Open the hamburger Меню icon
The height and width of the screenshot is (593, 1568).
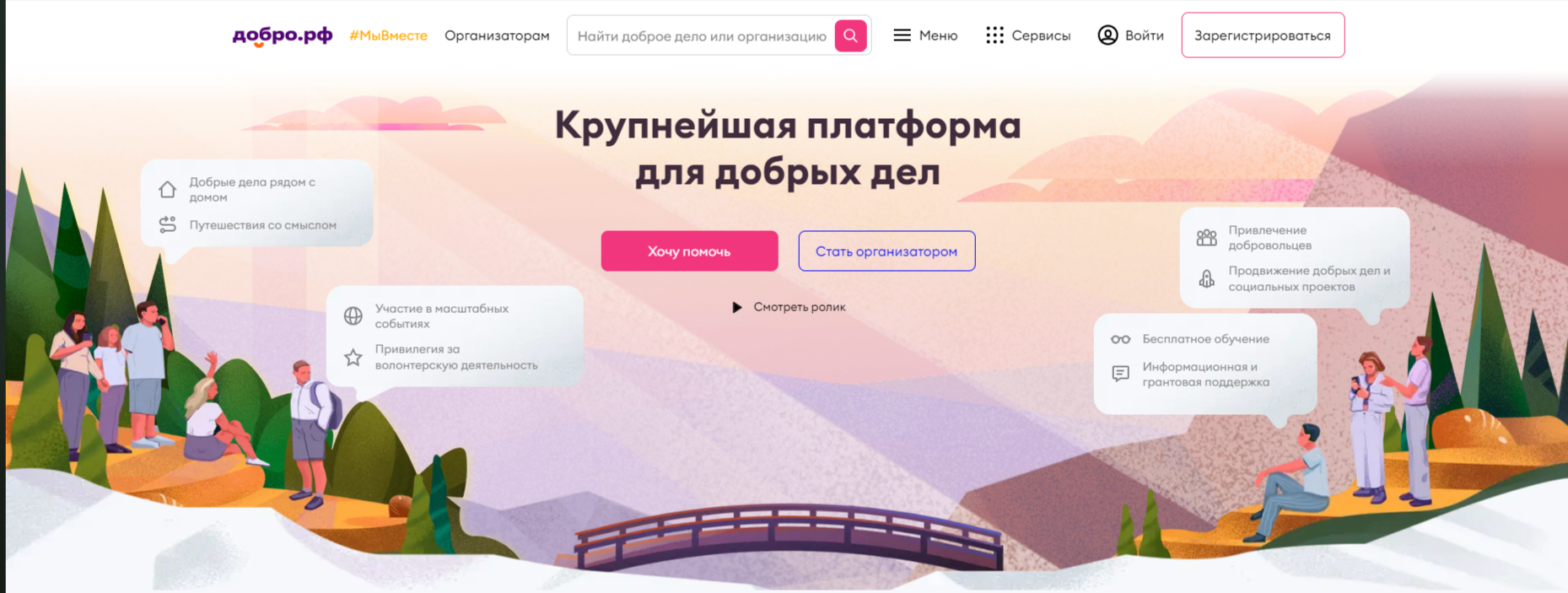[x=902, y=35]
